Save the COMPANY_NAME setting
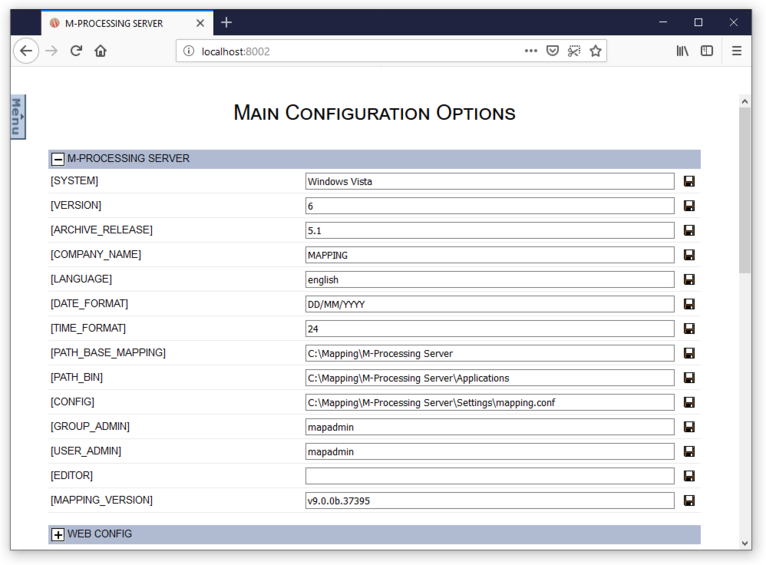 tap(689, 255)
